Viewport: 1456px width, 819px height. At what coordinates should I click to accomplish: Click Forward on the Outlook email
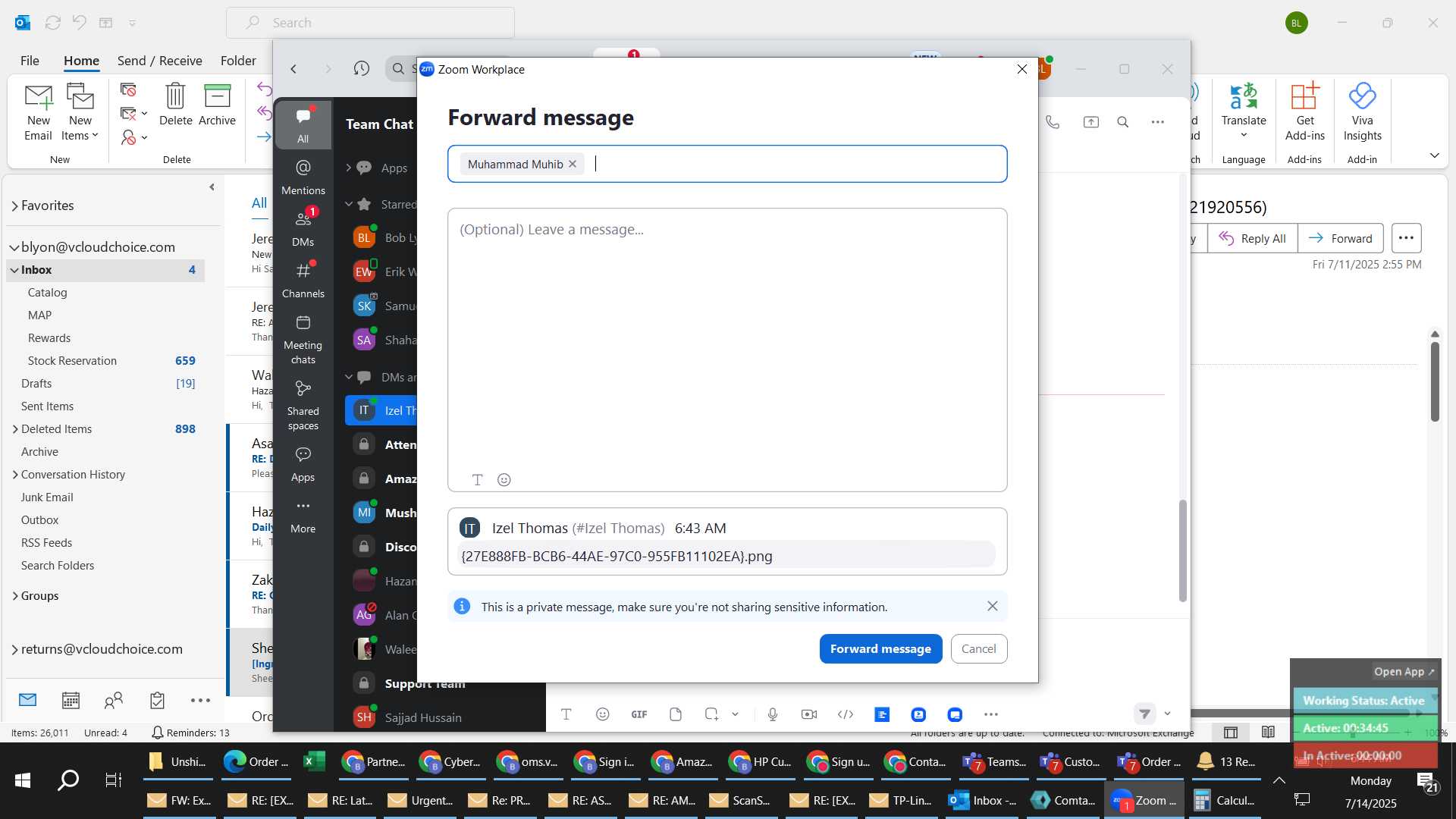point(1341,238)
